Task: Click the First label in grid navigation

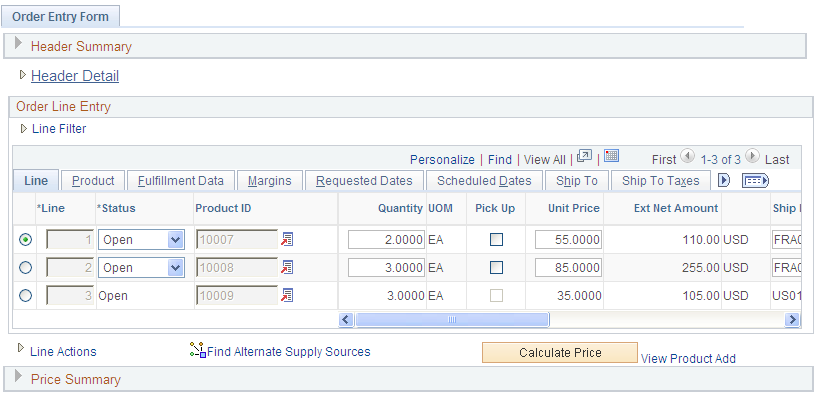Action: point(664,160)
